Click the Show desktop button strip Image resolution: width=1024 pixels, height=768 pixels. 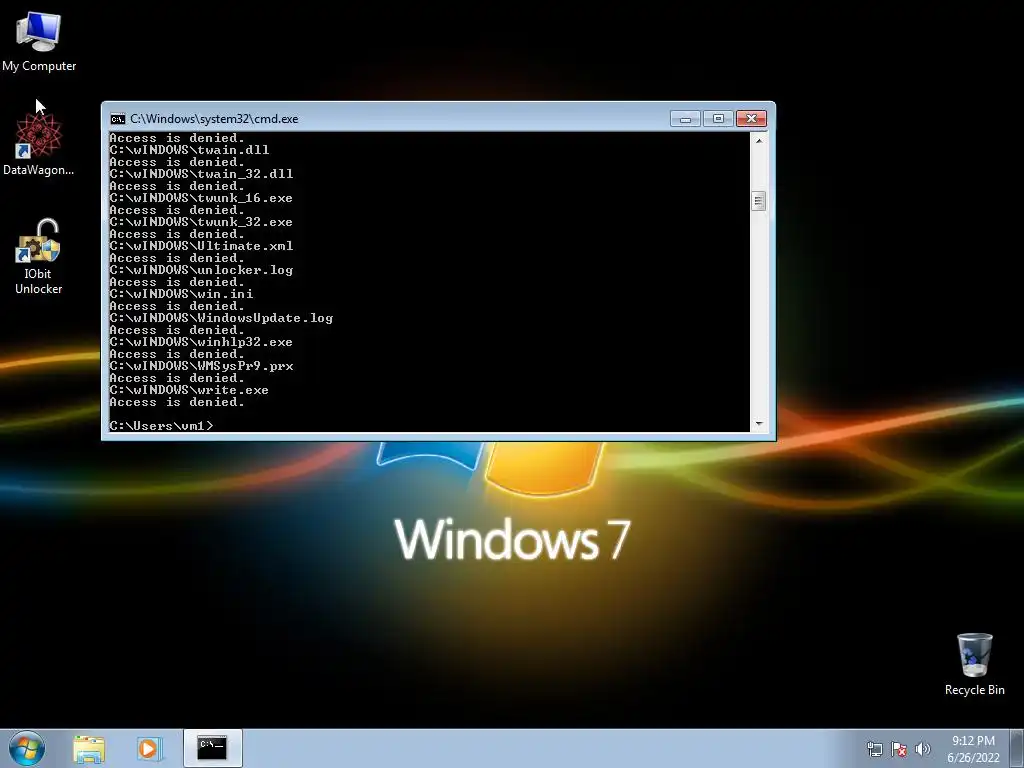pyautogui.click(x=1017, y=748)
